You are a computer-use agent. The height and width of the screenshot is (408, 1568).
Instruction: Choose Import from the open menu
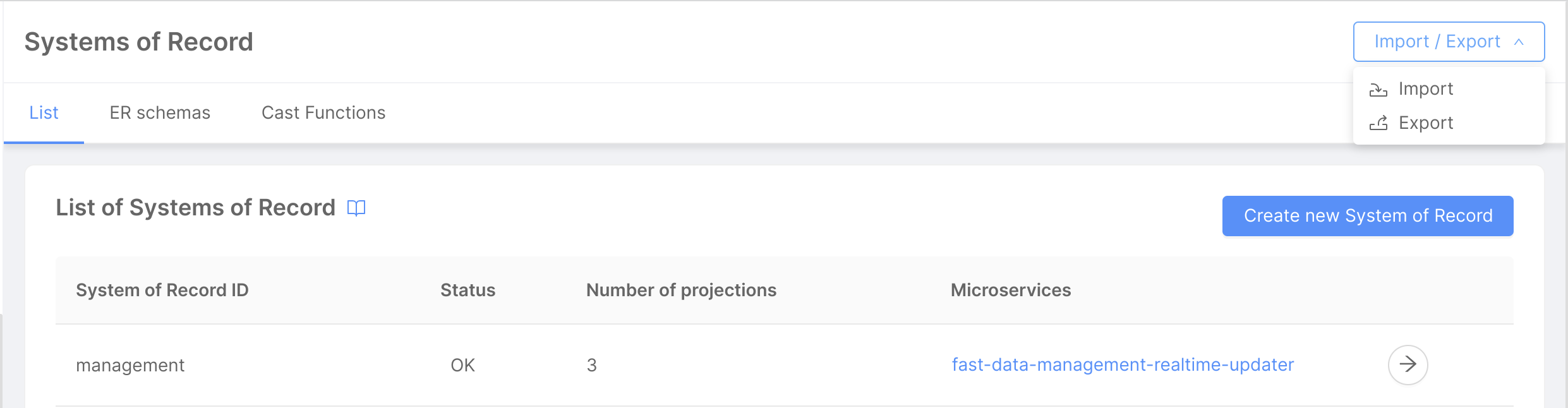pos(1426,88)
